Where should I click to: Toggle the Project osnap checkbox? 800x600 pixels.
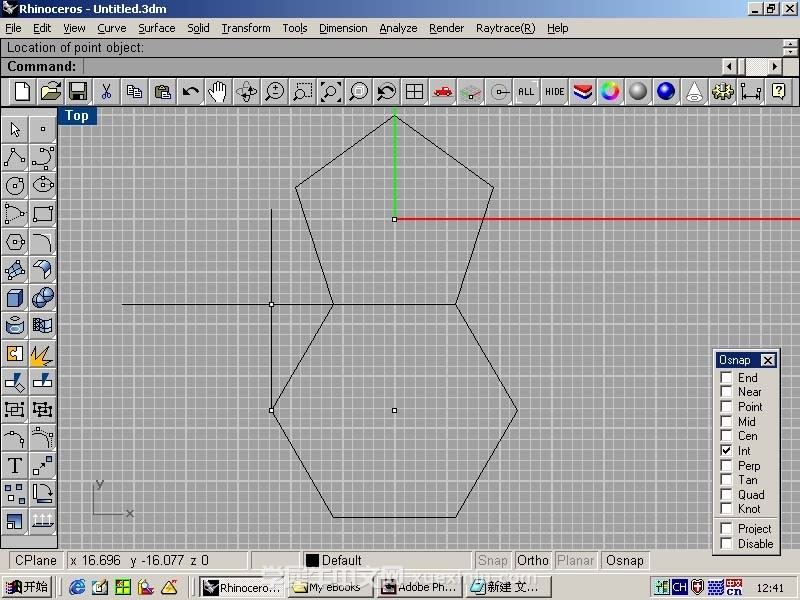coord(726,529)
